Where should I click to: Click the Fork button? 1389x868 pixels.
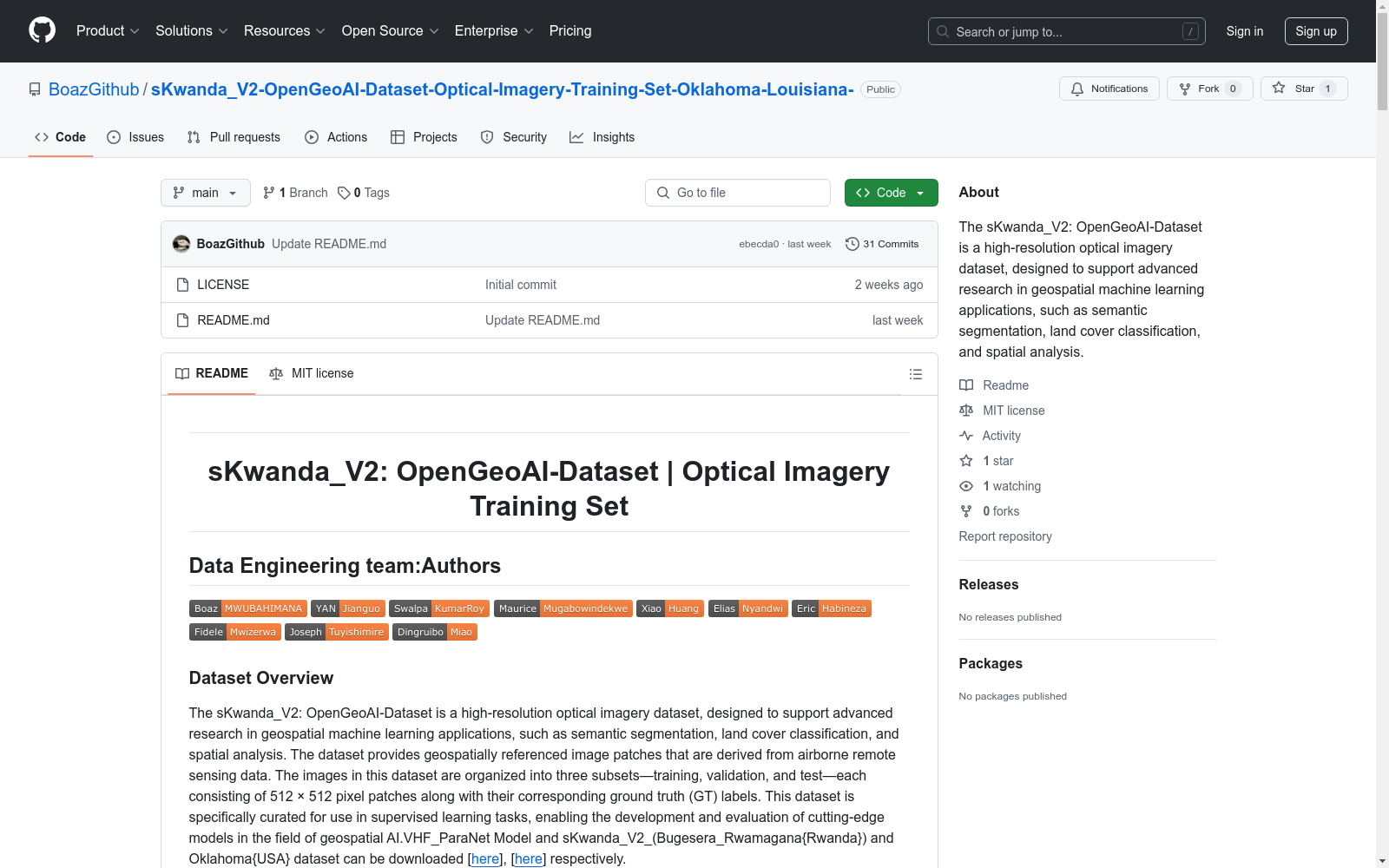tap(1210, 89)
